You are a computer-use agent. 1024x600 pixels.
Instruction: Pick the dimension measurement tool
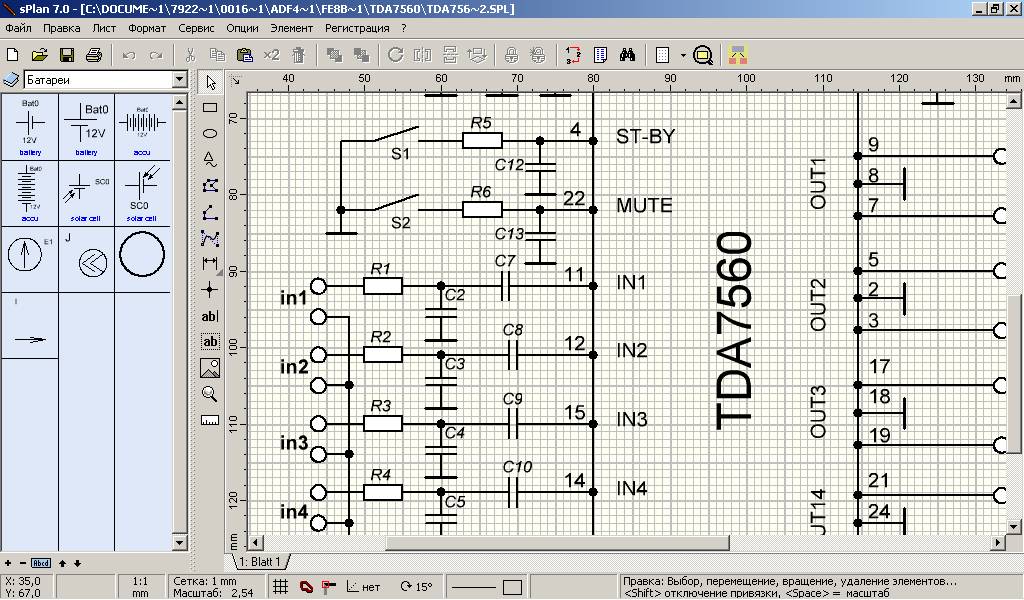pyautogui.click(x=210, y=264)
